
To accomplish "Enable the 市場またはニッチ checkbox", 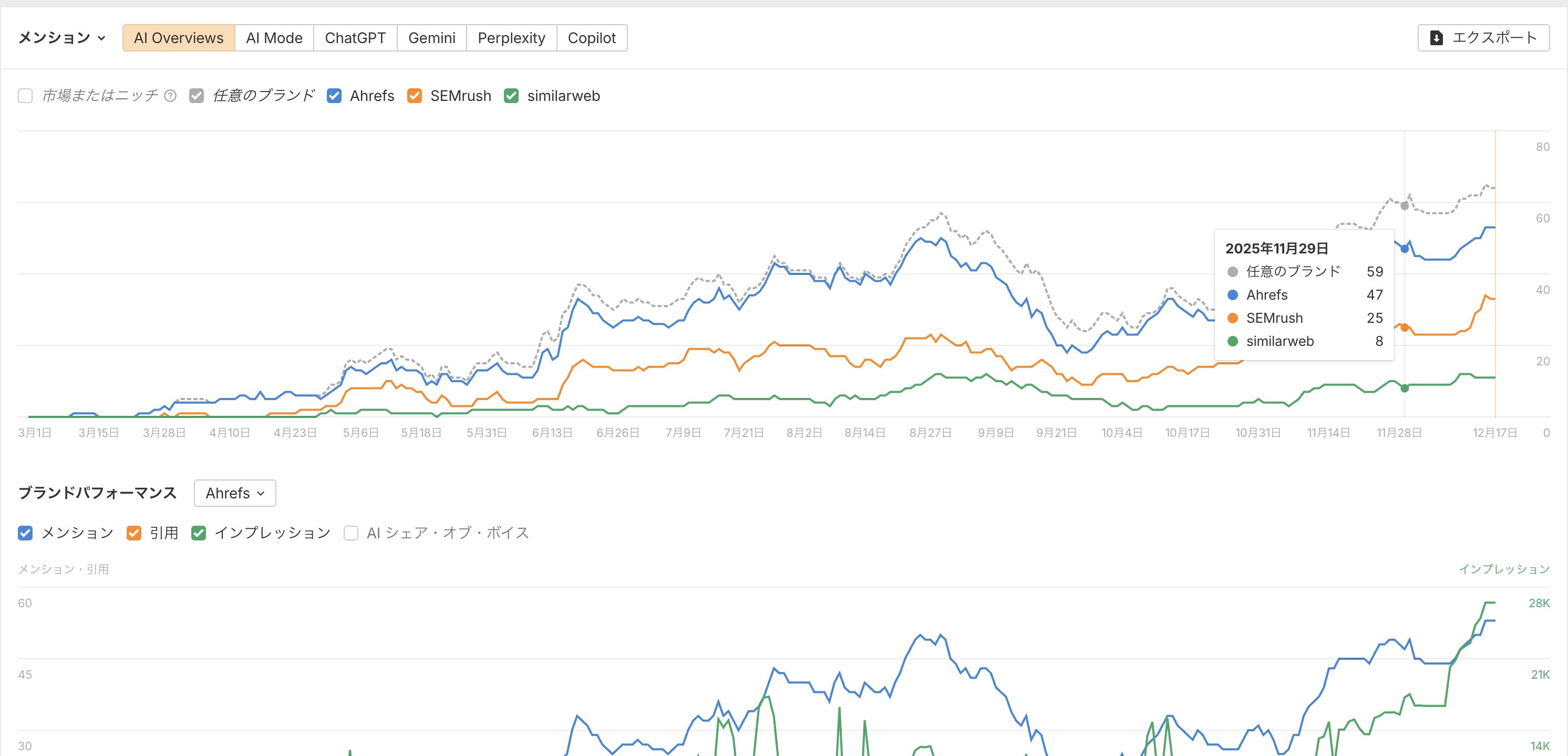I will click(25, 96).
